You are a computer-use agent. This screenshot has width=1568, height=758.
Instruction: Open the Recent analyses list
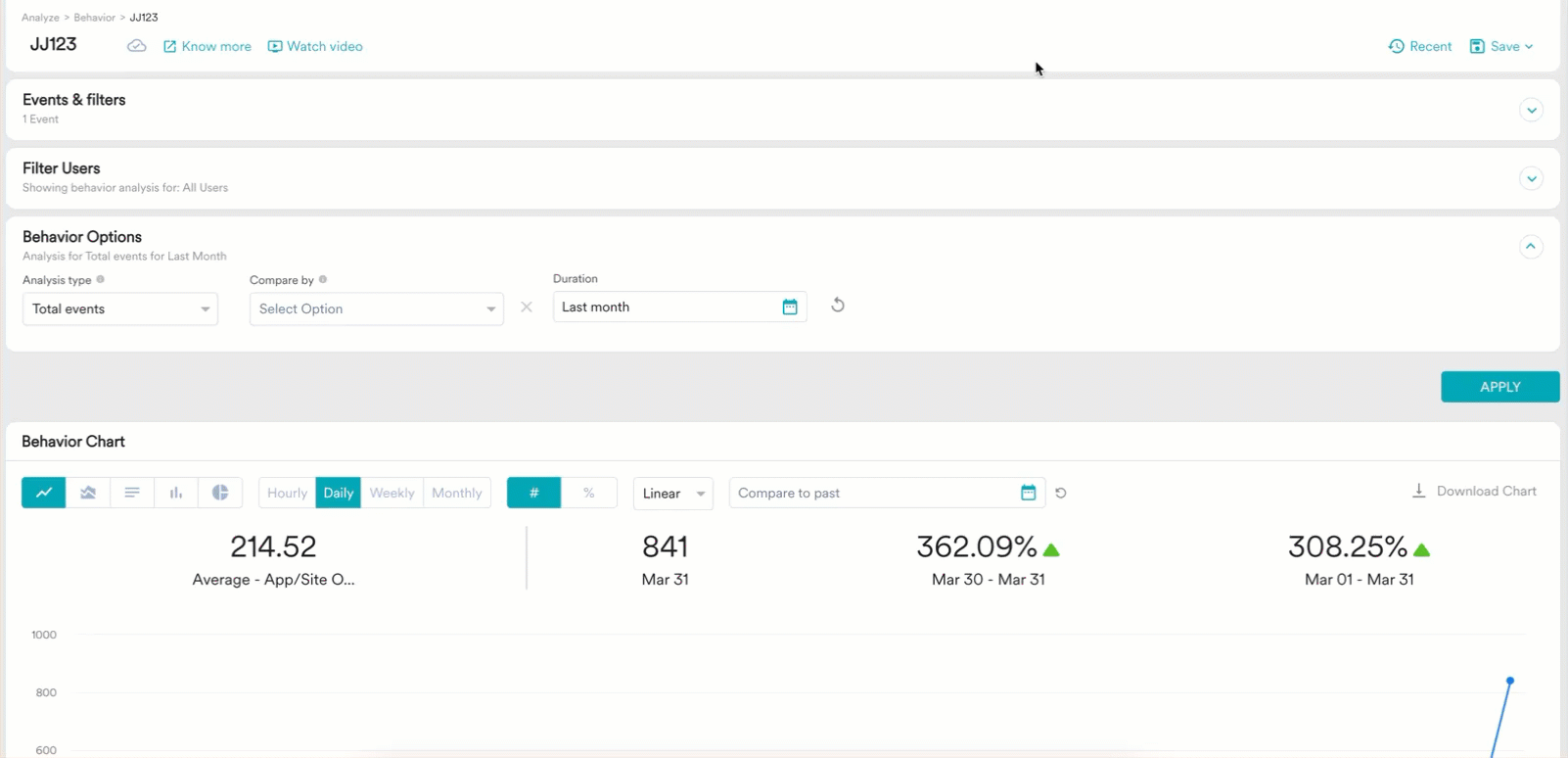tap(1419, 46)
